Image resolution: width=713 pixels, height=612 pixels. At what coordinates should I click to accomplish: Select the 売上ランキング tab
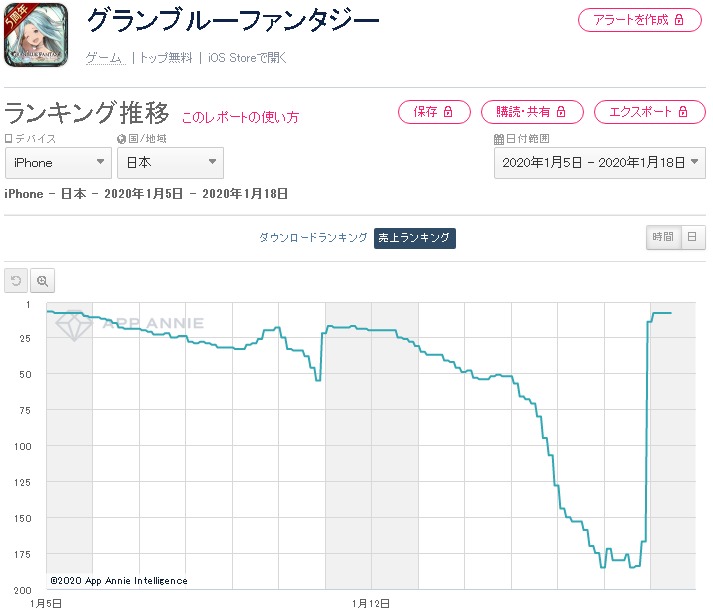click(415, 238)
